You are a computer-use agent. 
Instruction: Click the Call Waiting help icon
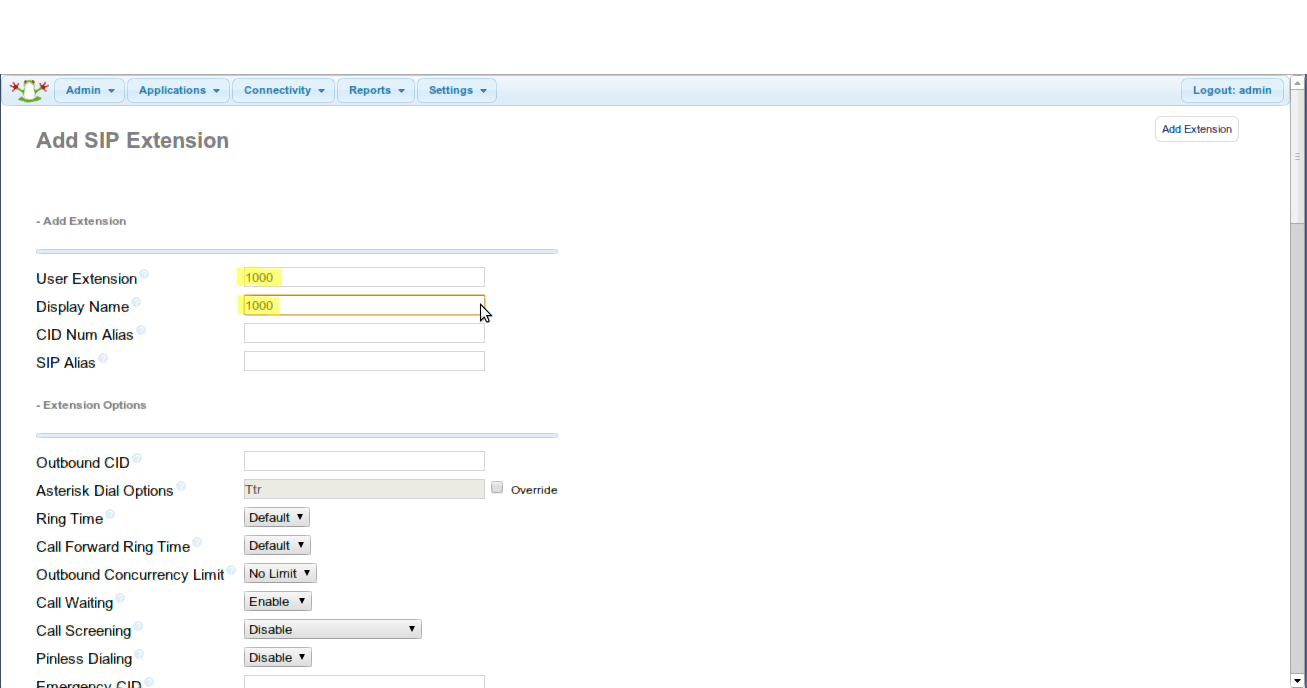[x=119, y=596]
